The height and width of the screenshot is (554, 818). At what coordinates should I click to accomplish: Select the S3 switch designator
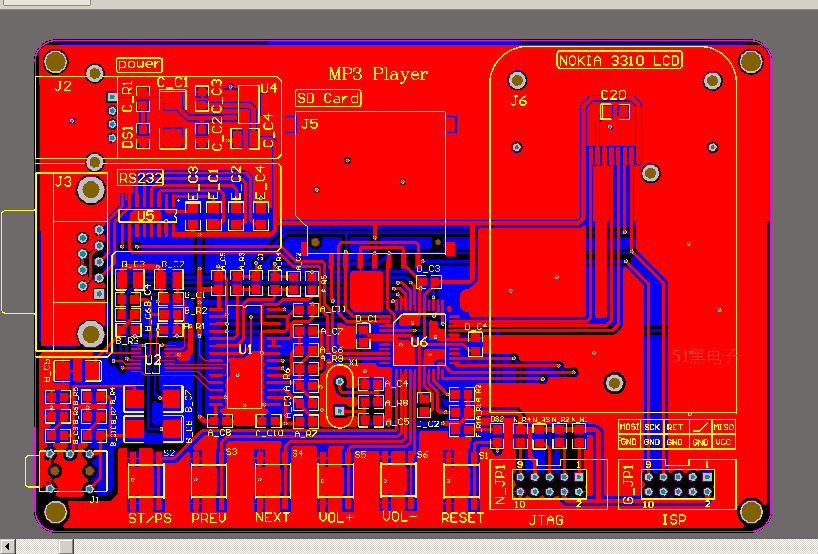coord(232,452)
